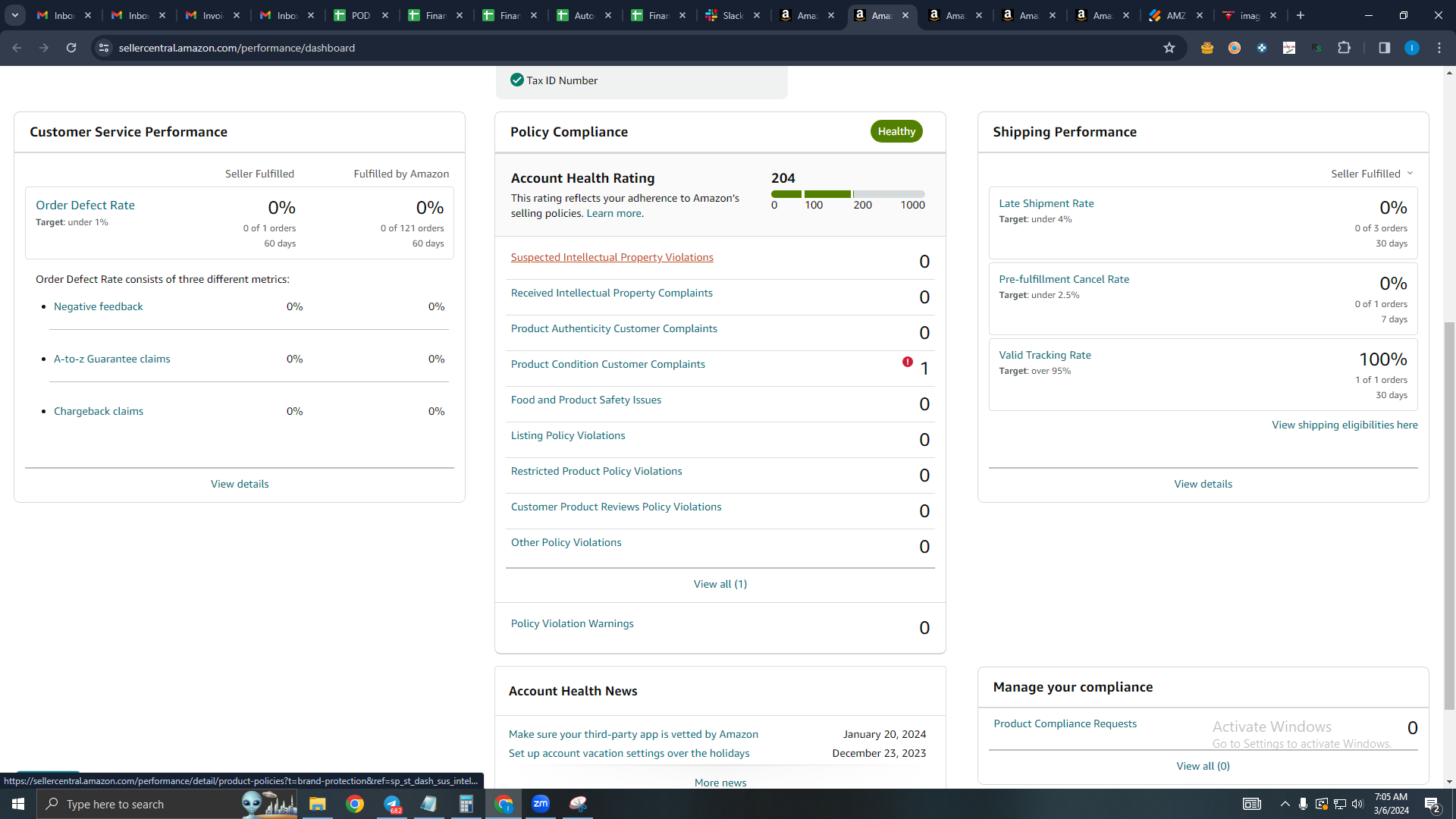
Task: Open Notepad from the taskbar
Action: pyautogui.click(x=429, y=804)
